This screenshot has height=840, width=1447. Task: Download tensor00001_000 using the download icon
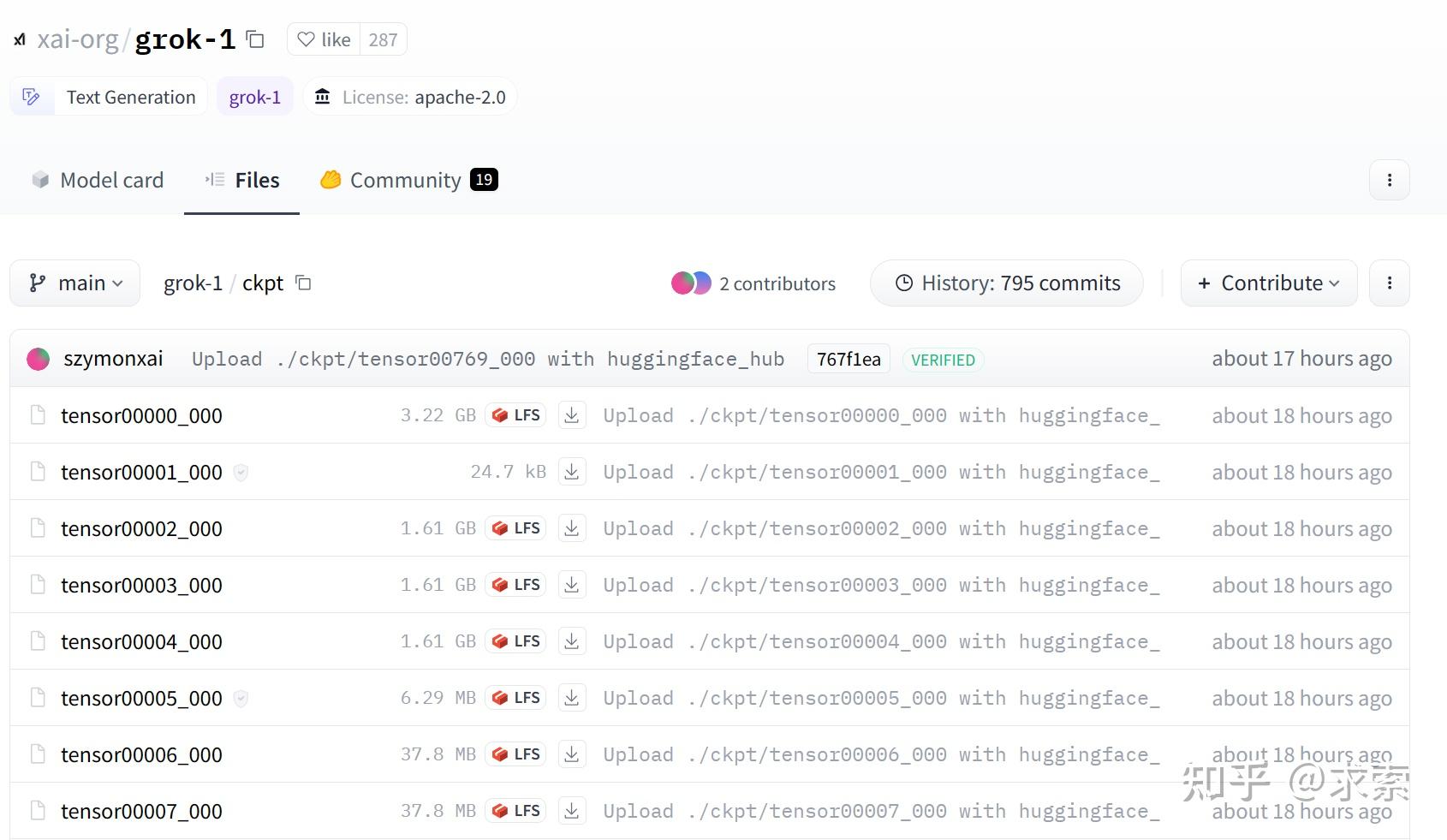(x=572, y=472)
